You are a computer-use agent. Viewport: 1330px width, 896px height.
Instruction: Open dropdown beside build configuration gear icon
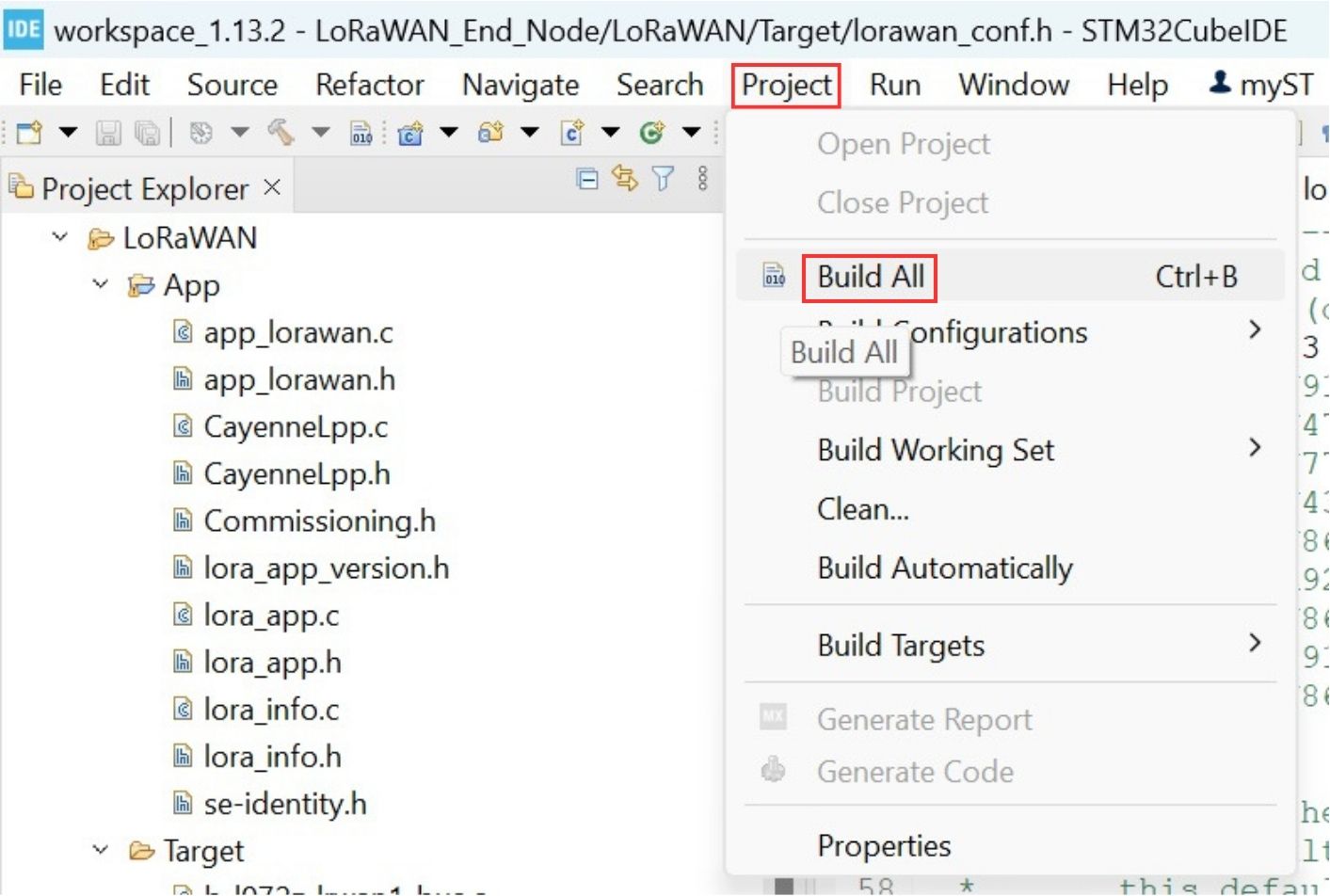[240, 133]
